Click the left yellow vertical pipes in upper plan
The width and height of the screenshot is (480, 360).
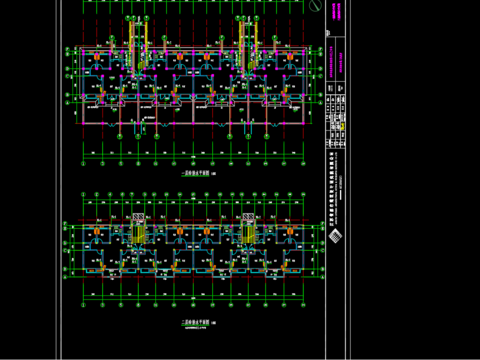tap(138, 47)
